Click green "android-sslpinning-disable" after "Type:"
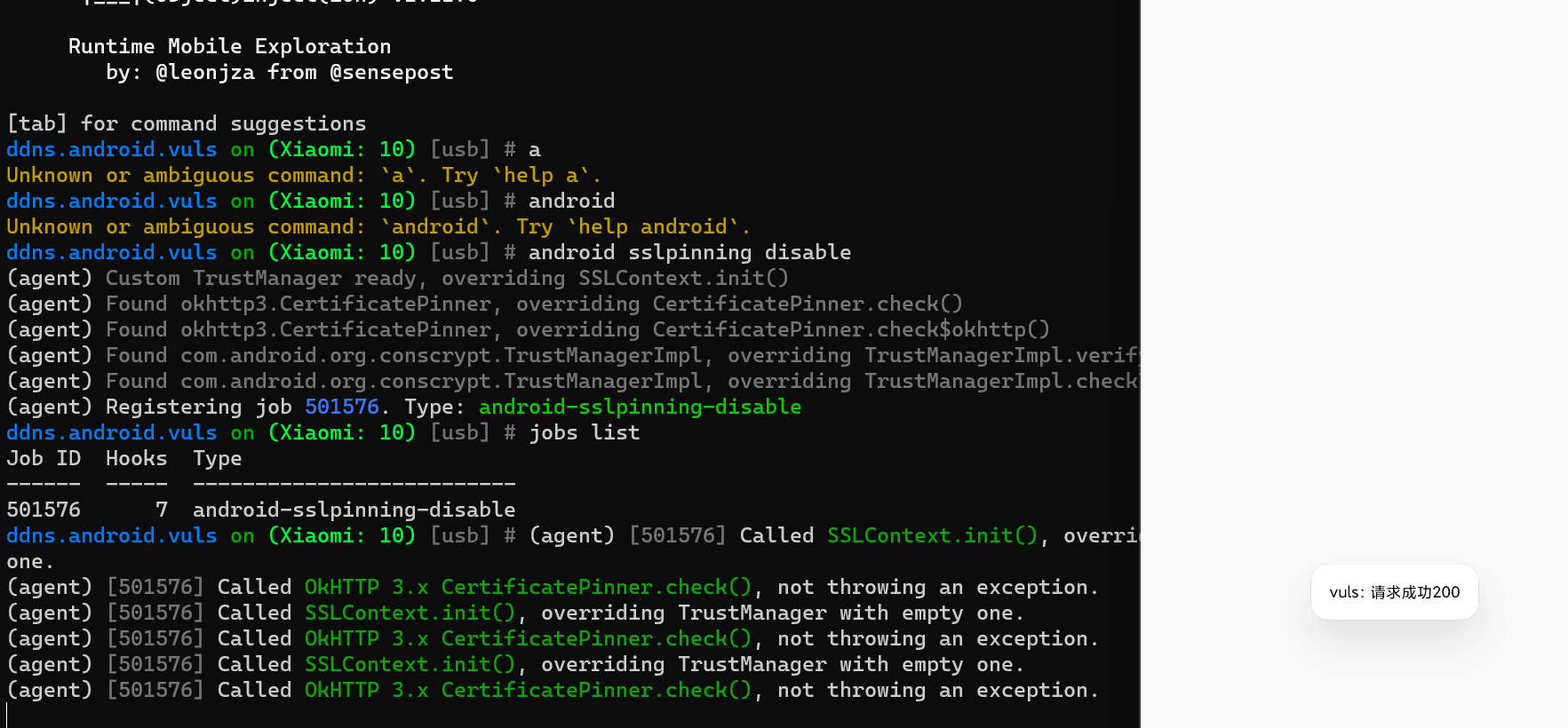Viewport: 1568px width, 728px height. coord(640,407)
